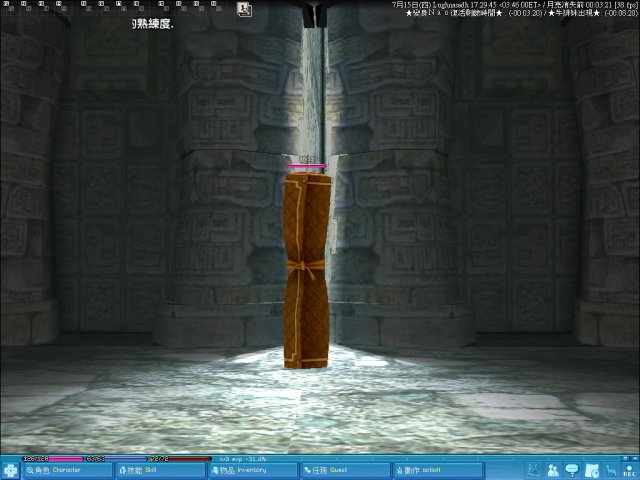Click the REC recording icon
This screenshot has height=480, width=640.
tap(629, 471)
